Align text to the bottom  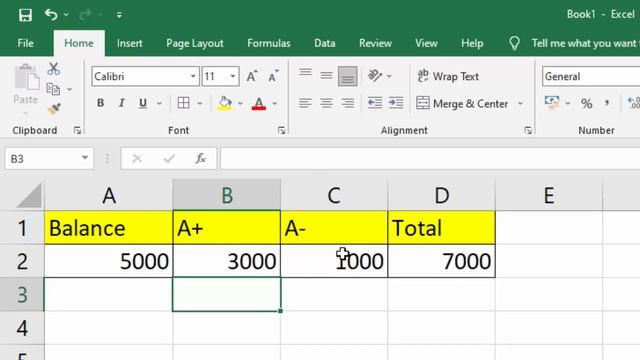point(347,76)
